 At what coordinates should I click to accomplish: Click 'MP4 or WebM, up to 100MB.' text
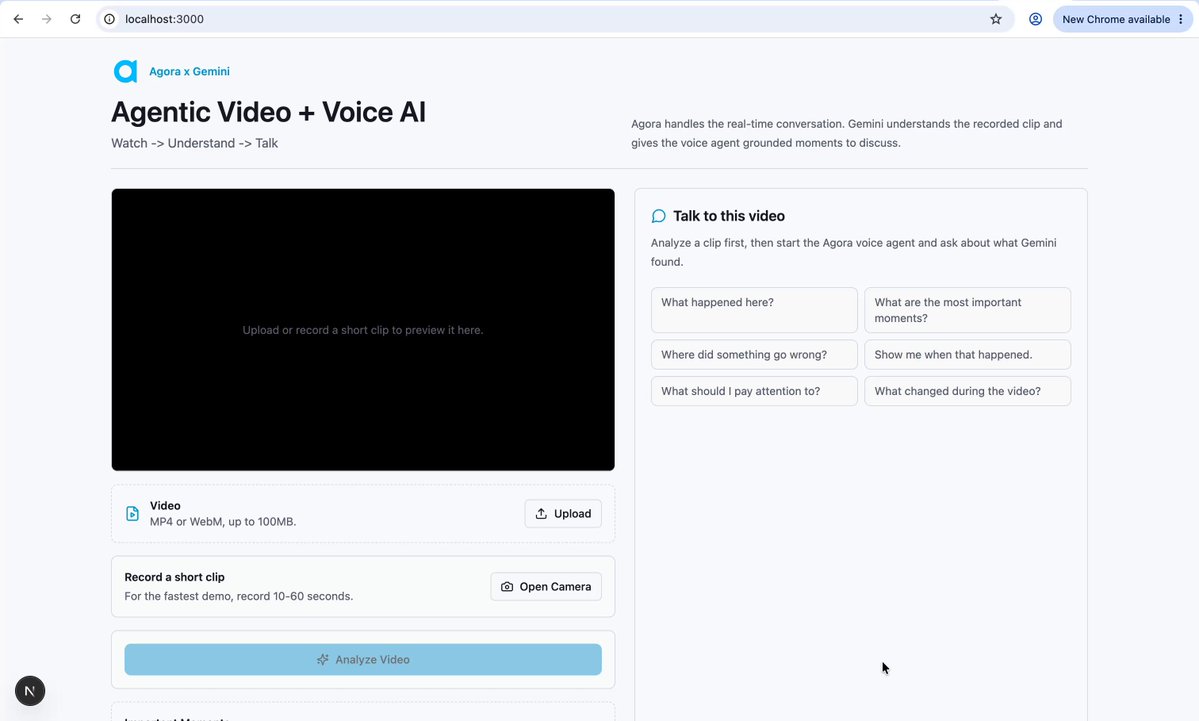point(223,521)
